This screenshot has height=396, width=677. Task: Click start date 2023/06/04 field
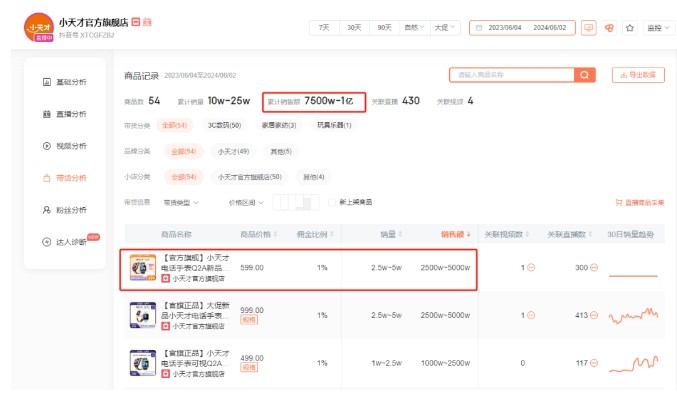click(505, 28)
